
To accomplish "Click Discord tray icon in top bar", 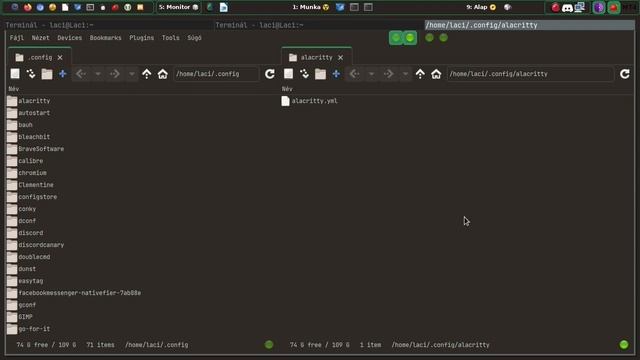I will [567, 7].
